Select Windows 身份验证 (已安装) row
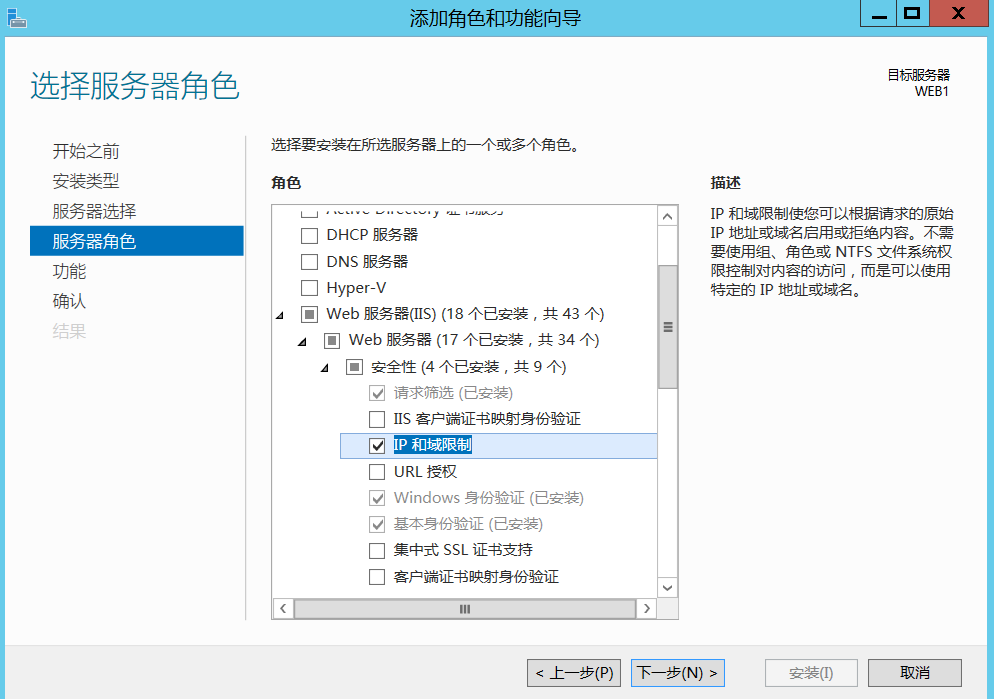994x699 pixels. point(488,497)
